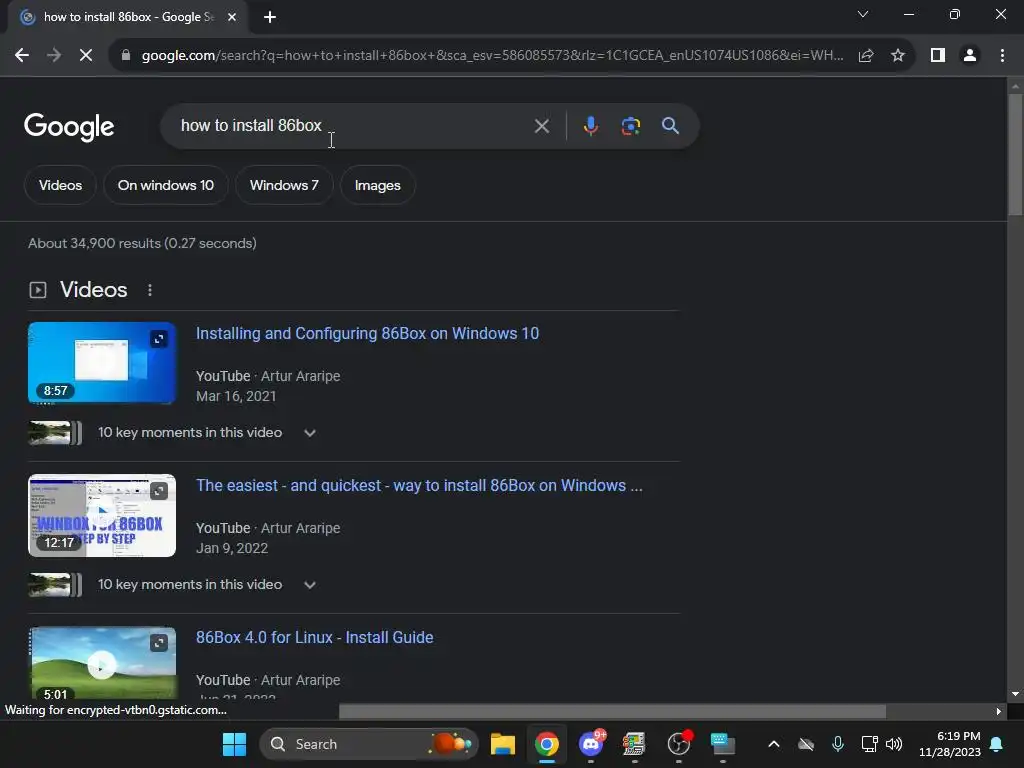The width and height of the screenshot is (1024, 768).
Task: Click Jan 9, 2022 video date
Action: [x=232, y=549]
